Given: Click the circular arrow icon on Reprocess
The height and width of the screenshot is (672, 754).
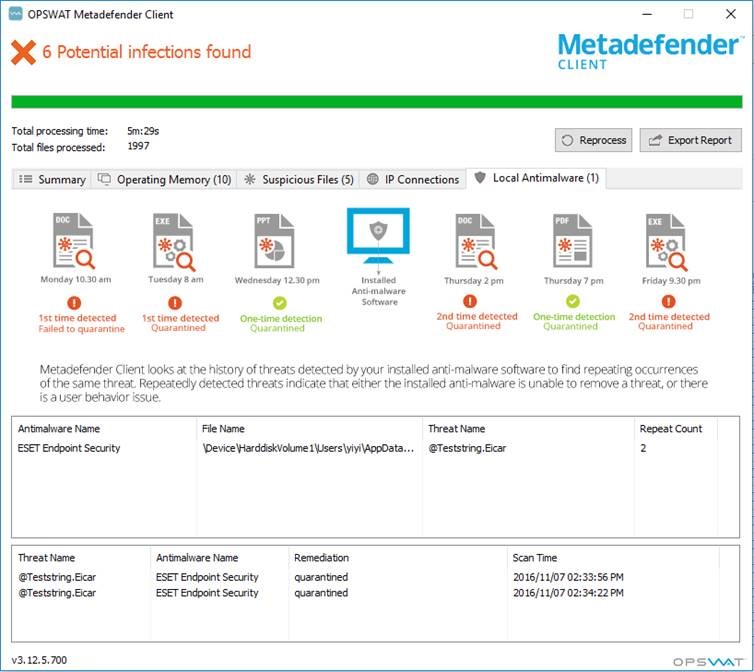Looking at the screenshot, I should coord(567,140).
